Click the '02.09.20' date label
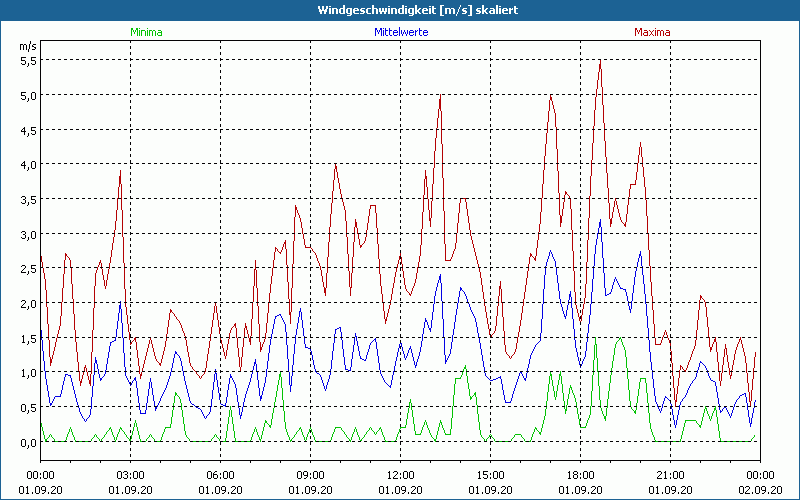 pos(760,490)
